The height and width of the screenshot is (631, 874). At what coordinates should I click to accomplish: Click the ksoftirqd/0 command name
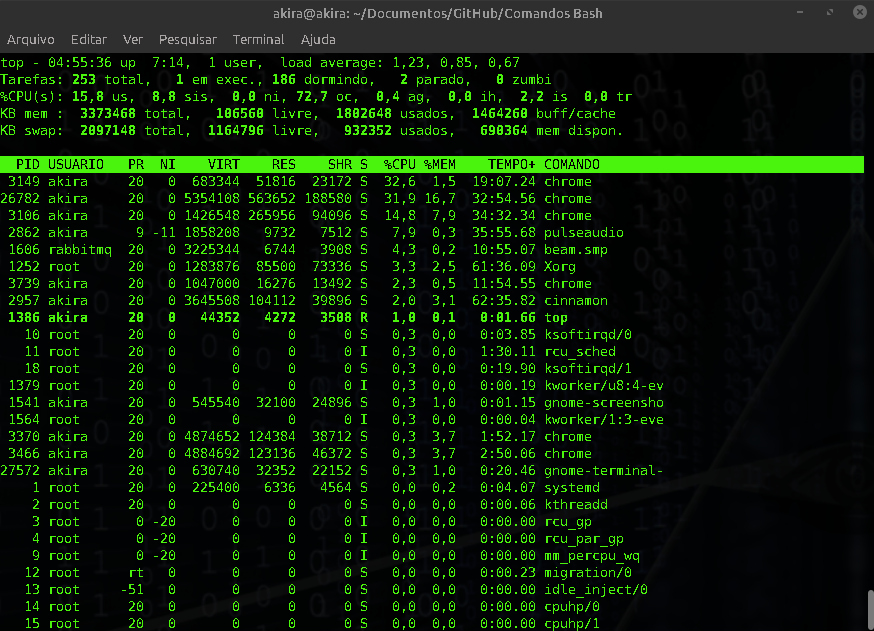pyautogui.click(x=588, y=334)
